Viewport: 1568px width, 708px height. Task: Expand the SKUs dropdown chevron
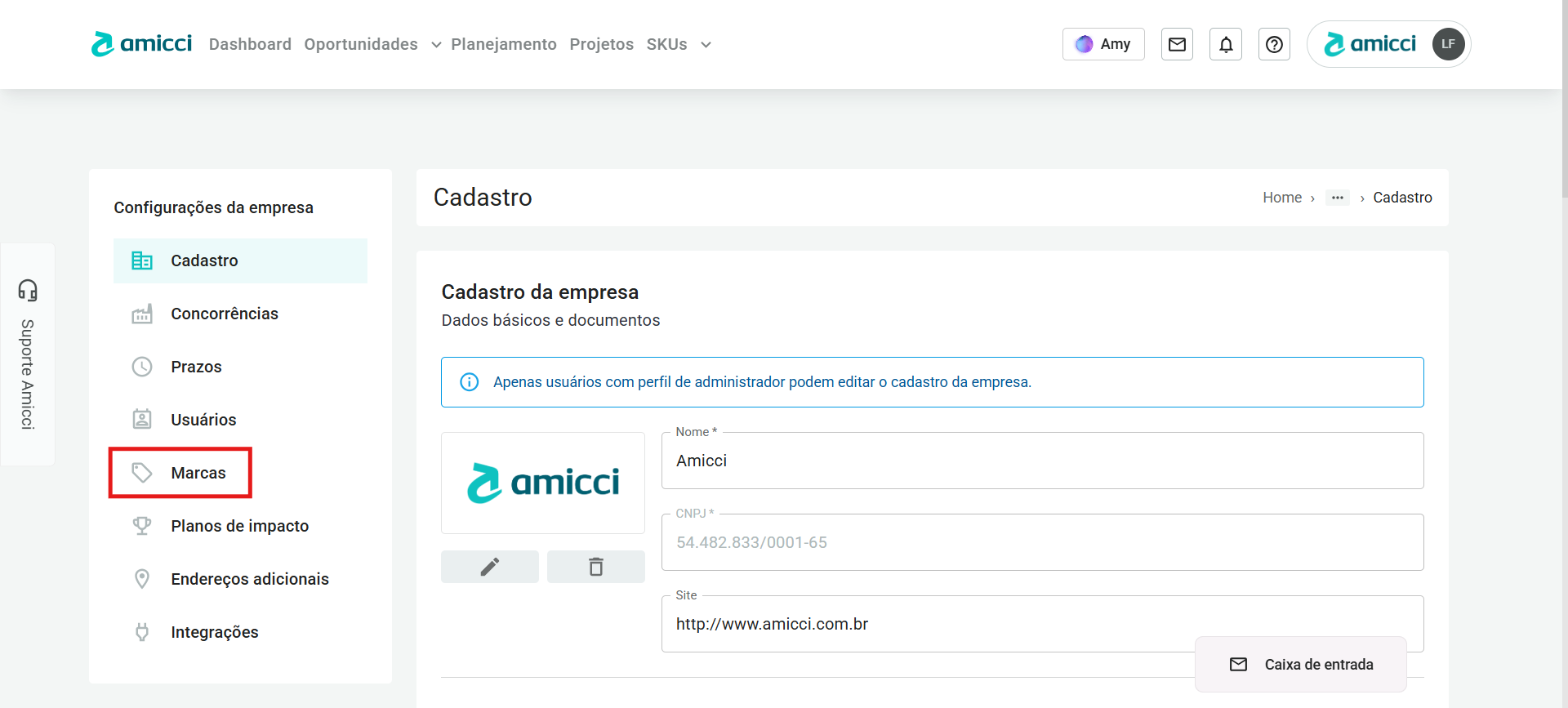[706, 45]
